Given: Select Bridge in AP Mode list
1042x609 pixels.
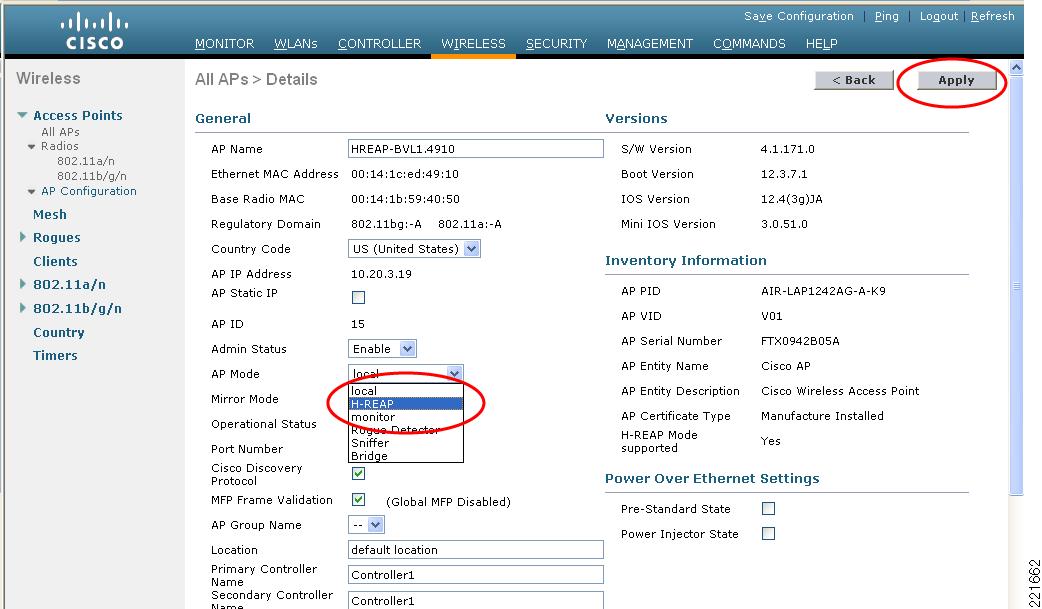Looking at the screenshot, I should (x=405, y=455).
